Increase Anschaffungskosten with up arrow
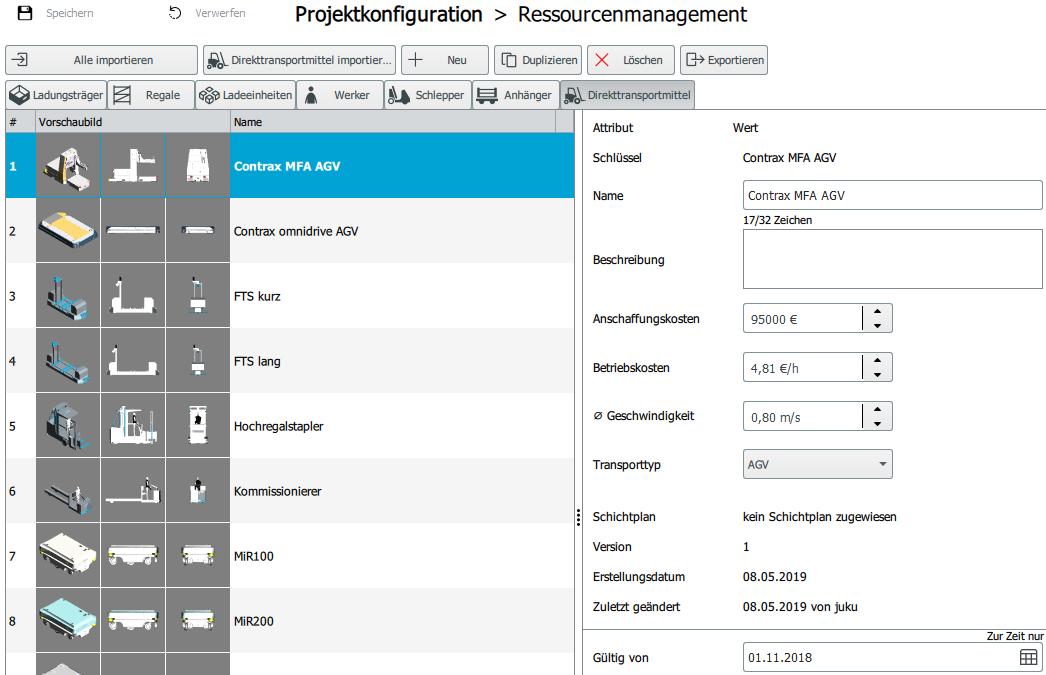This screenshot has width=1046, height=675. (x=877, y=311)
